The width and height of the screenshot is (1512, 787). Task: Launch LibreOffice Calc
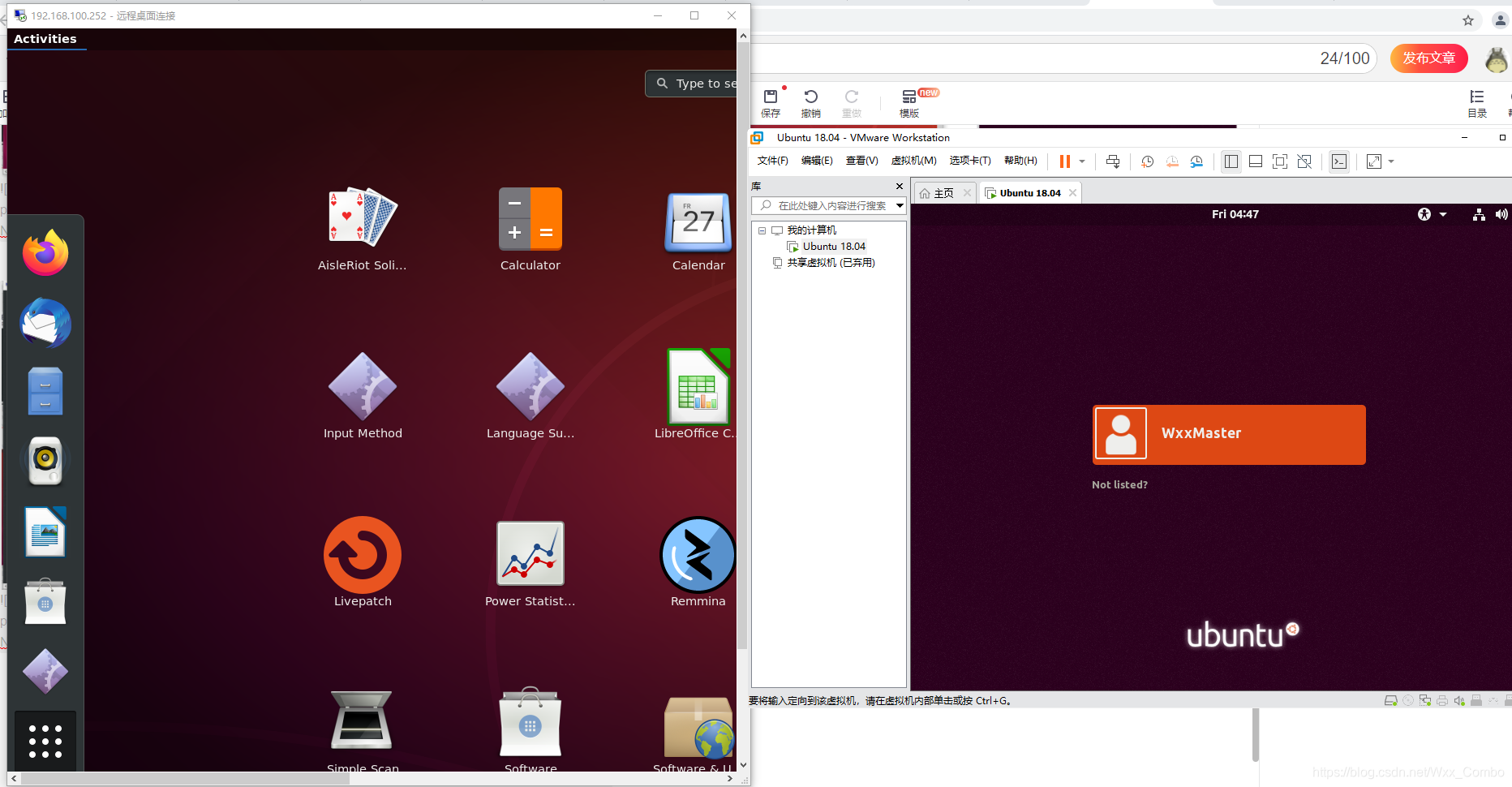pyautogui.click(x=696, y=396)
